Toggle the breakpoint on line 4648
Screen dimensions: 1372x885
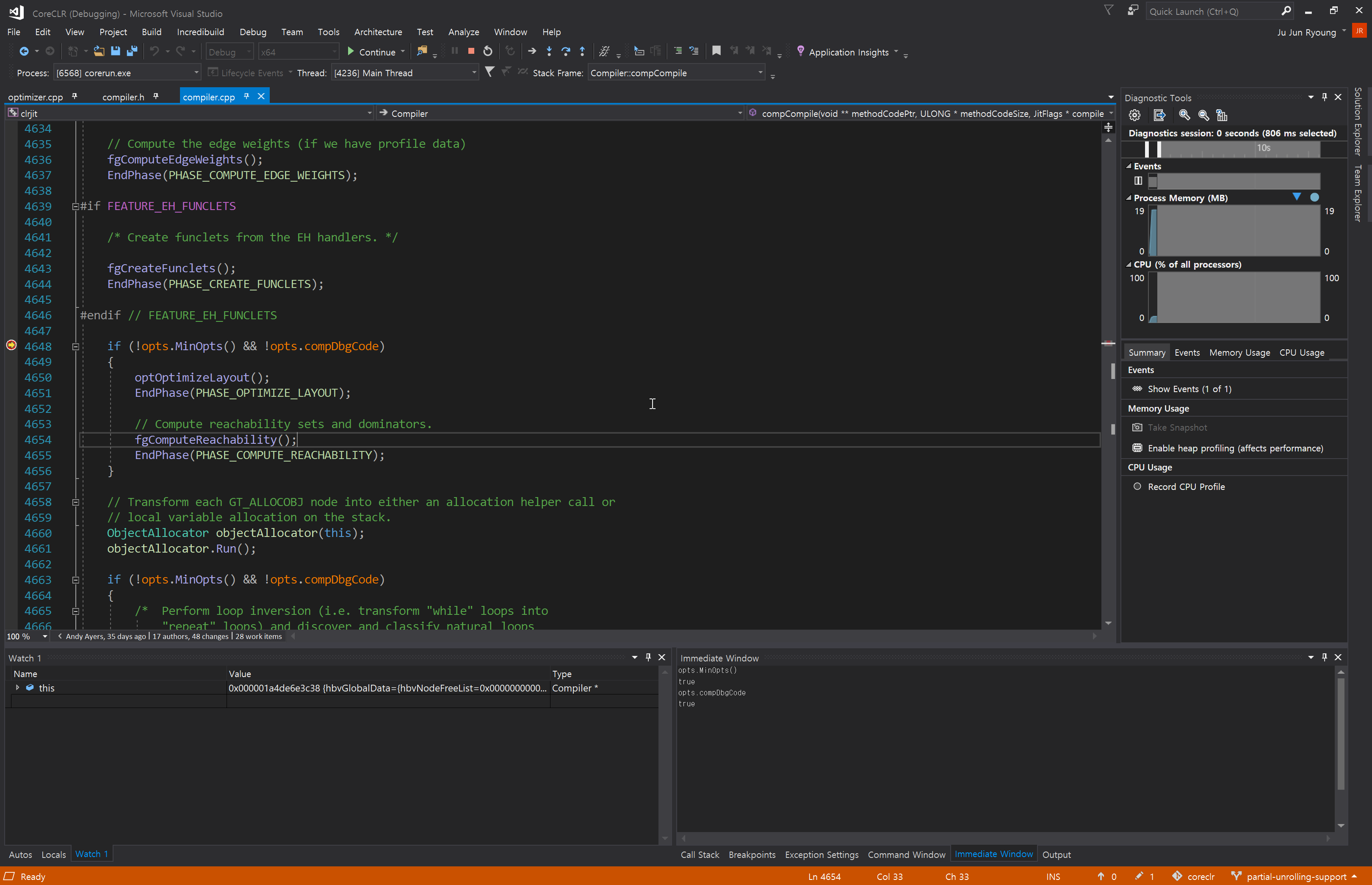11,346
